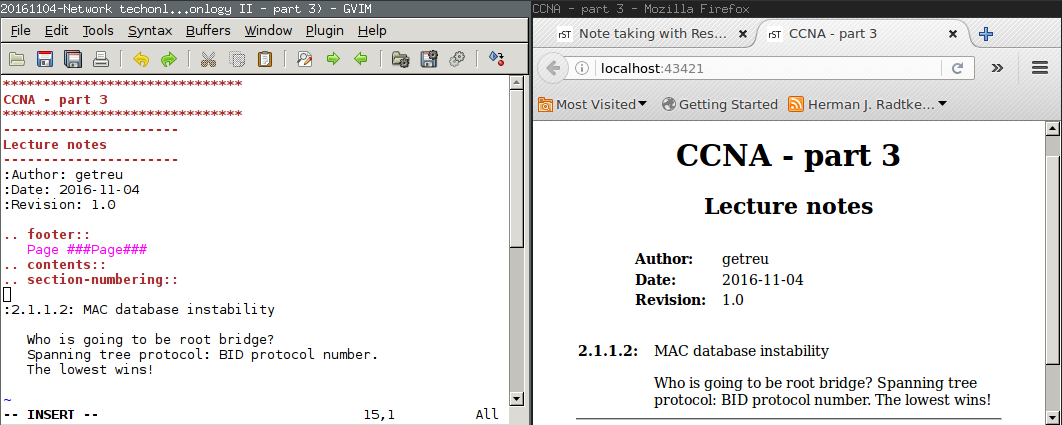The image size is (1062, 425).
Task: Save the current file via floppy icon
Action: (x=45, y=59)
